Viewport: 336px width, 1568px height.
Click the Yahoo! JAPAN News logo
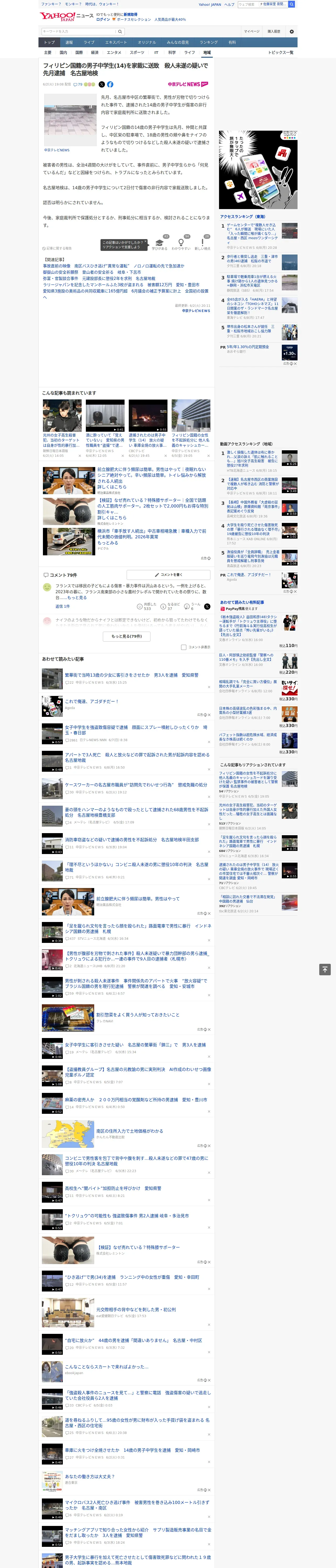67,16
